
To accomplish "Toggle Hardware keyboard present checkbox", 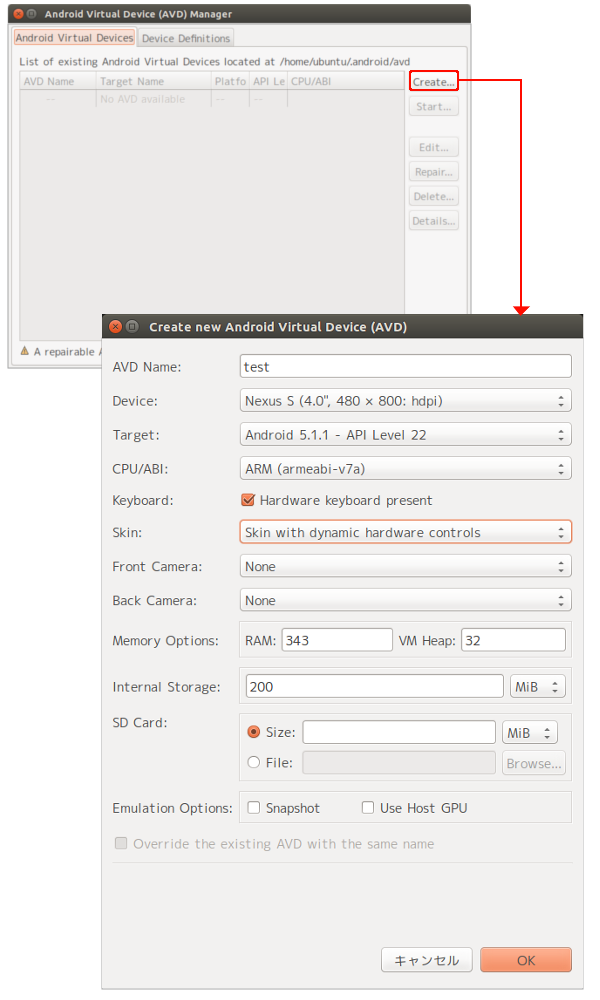I will click(248, 500).
